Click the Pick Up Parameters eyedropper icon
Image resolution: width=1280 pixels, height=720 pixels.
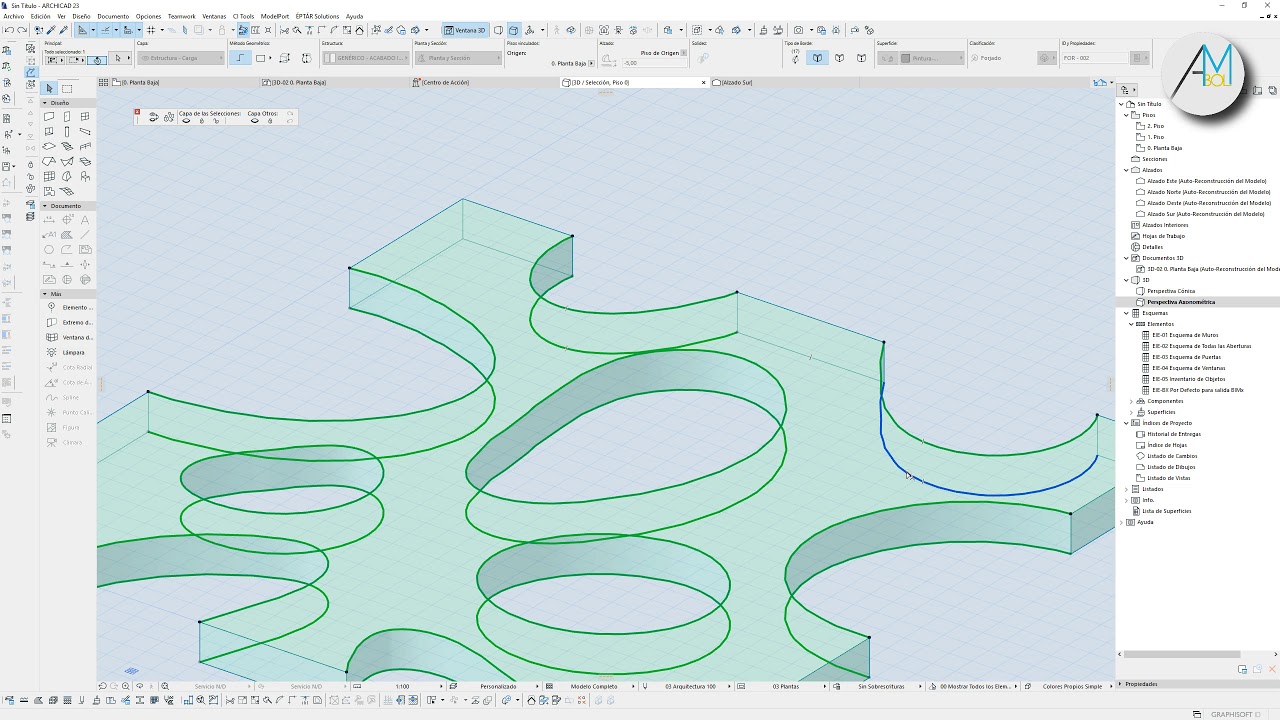(x=52, y=30)
